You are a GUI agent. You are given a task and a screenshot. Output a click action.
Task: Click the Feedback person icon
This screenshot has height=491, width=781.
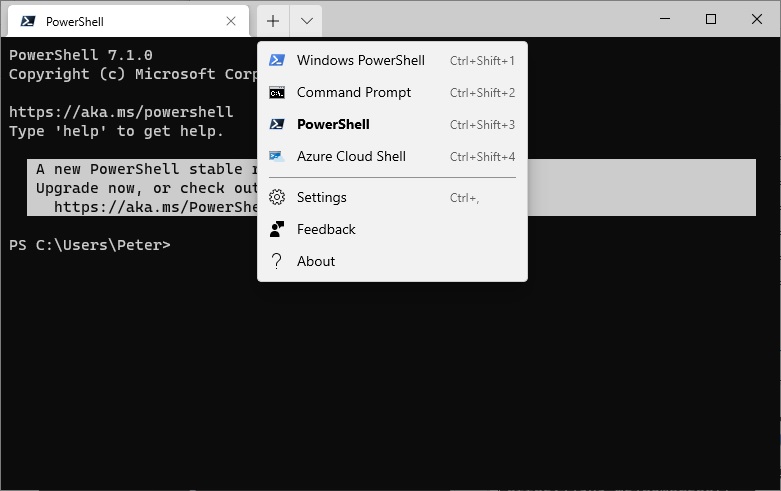click(277, 230)
